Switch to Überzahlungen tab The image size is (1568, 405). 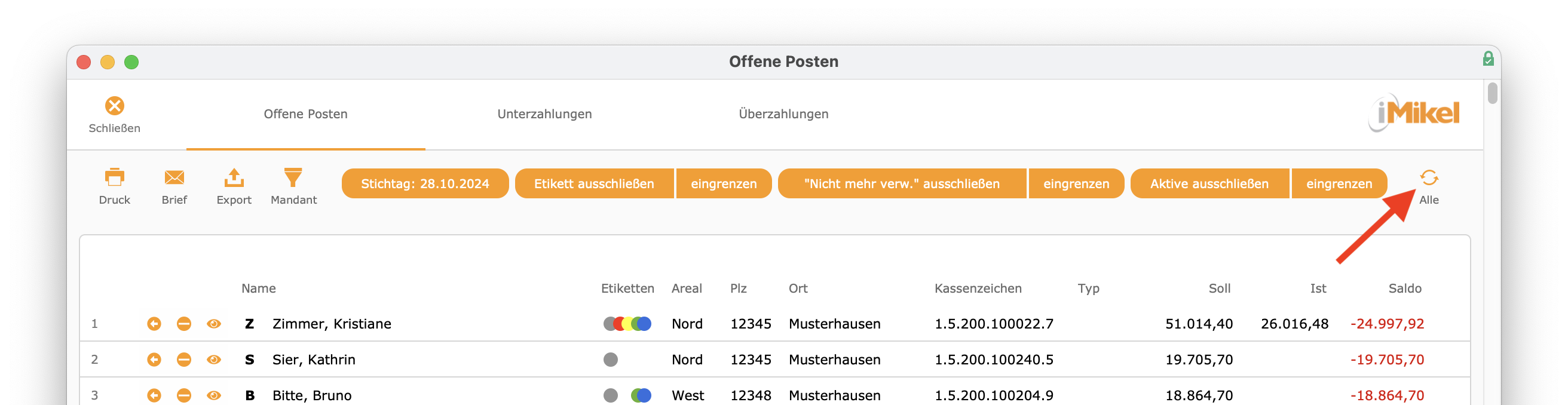783,113
